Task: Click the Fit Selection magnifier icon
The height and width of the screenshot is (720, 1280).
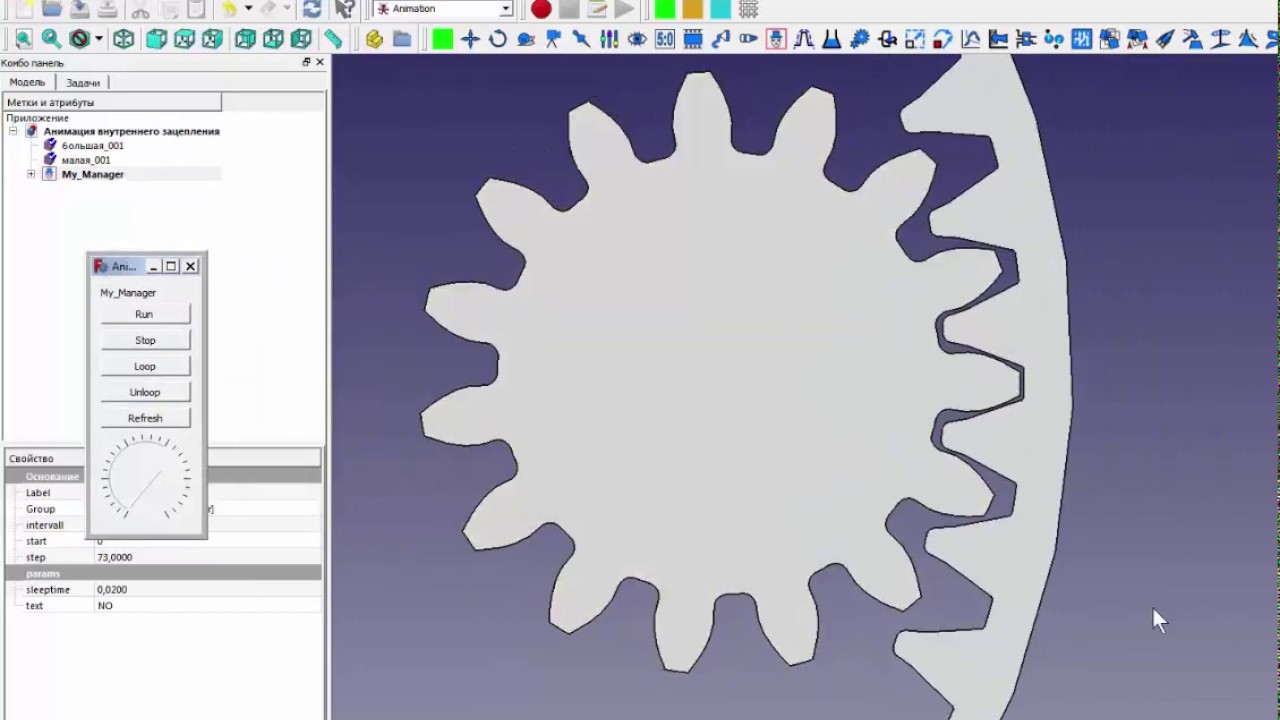Action: (51, 39)
